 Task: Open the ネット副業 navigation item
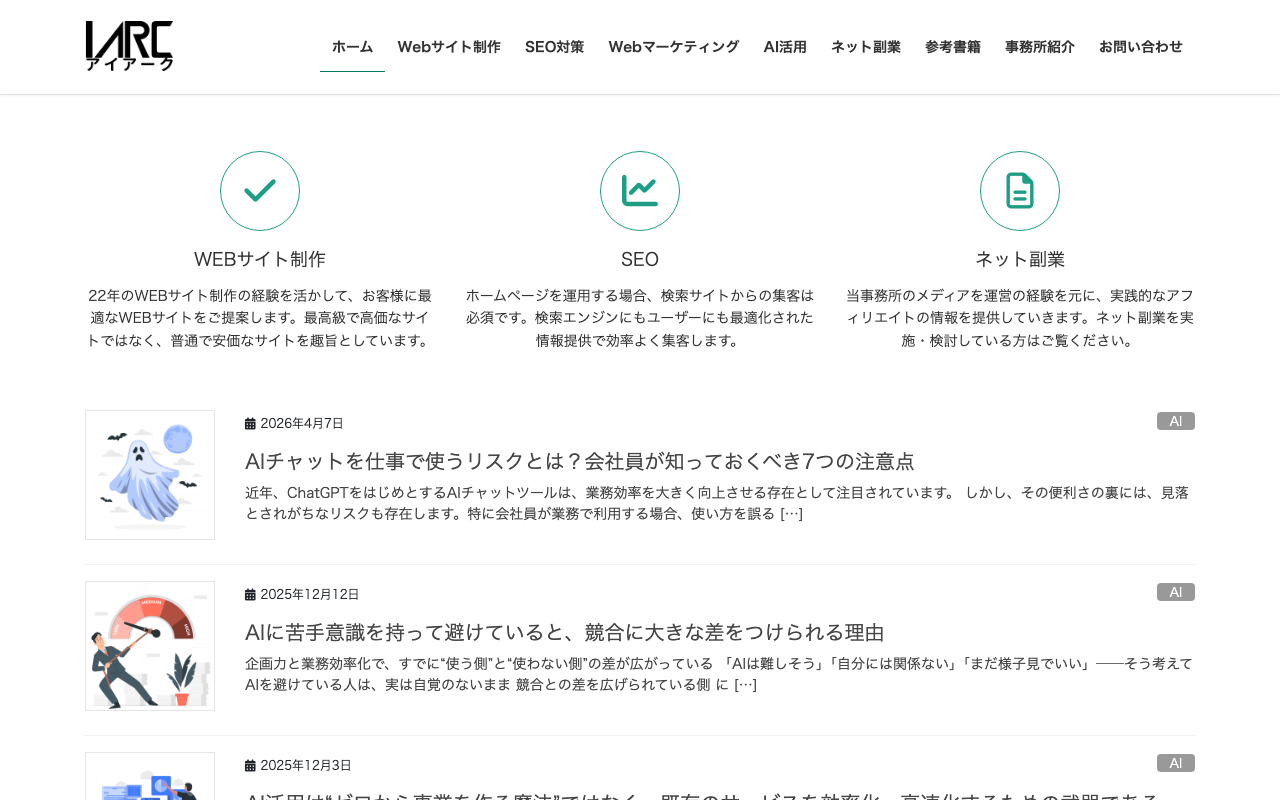pyautogui.click(x=866, y=47)
